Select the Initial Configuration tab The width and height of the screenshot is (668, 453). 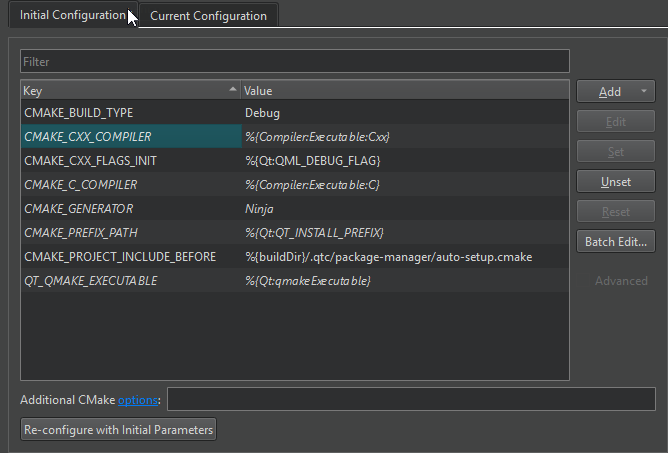click(x=72, y=16)
